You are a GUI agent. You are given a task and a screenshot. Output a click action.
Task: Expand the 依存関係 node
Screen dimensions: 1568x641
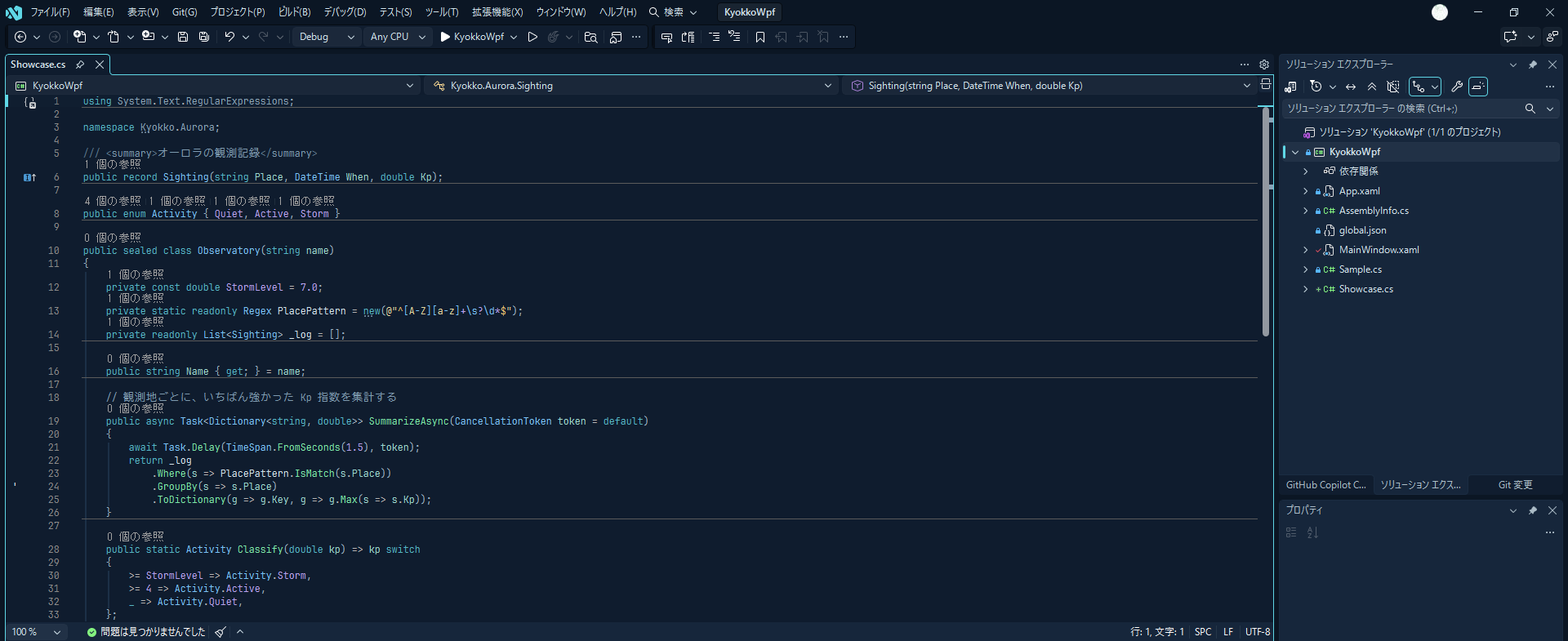point(1305,171)
